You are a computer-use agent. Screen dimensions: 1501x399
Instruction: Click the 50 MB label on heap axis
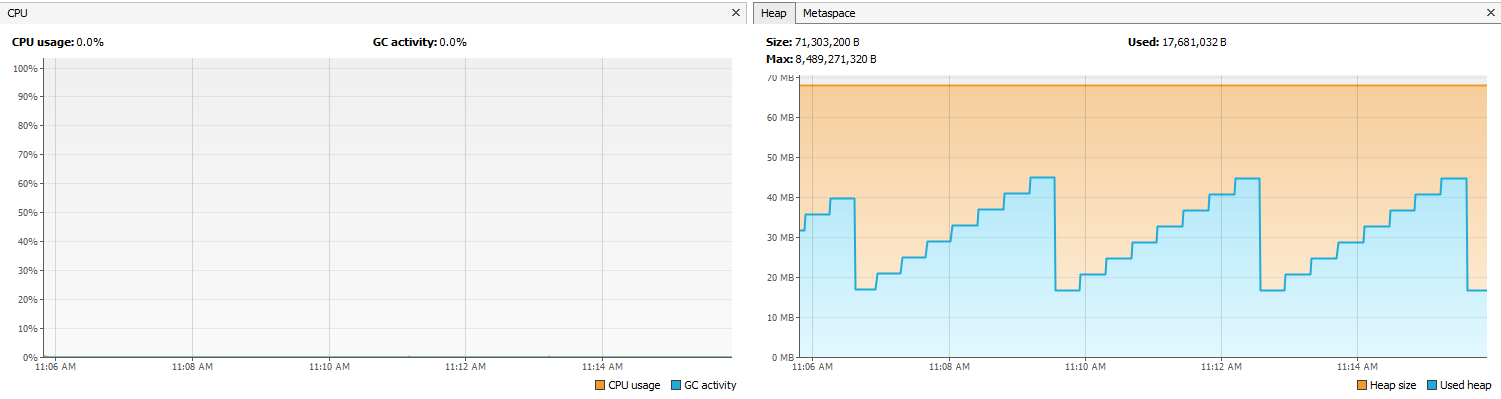(780, 158)
